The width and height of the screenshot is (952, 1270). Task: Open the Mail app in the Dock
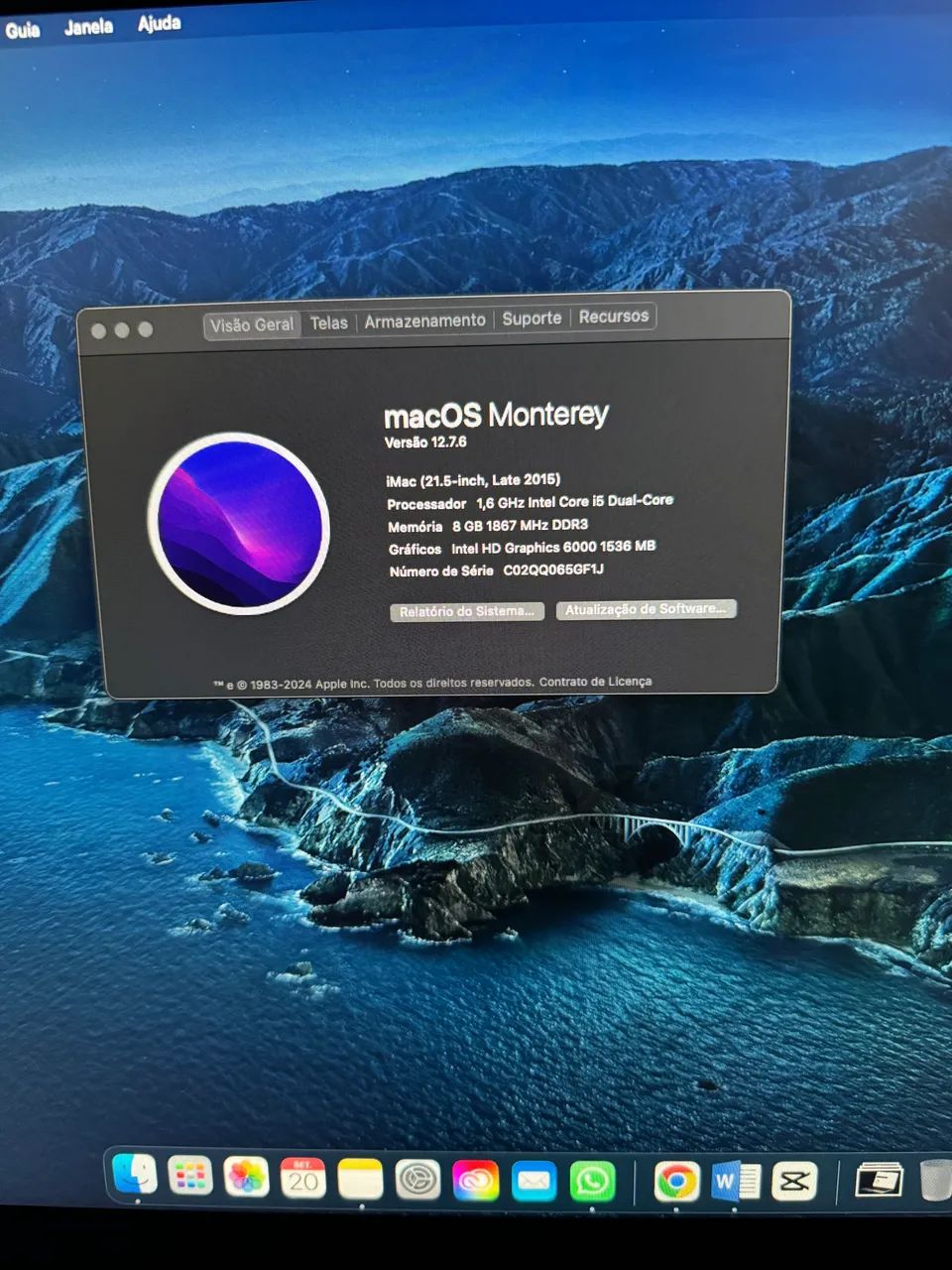pos(534,1182)
